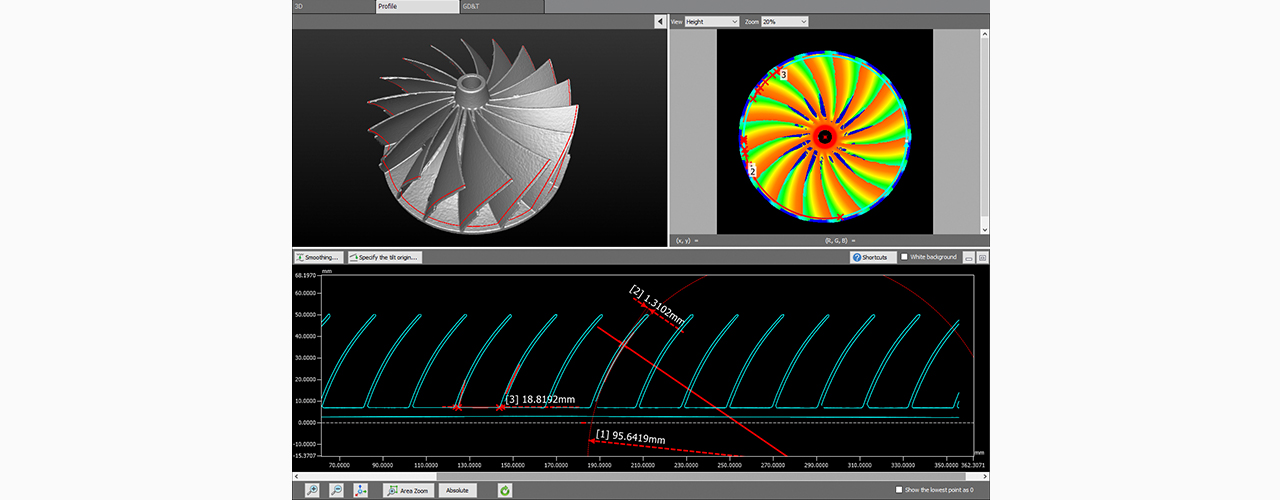Image resolution: width=1280 pixels, height=500 pixels.
Task: Click the Absolute button
Action: click(457, 490)
